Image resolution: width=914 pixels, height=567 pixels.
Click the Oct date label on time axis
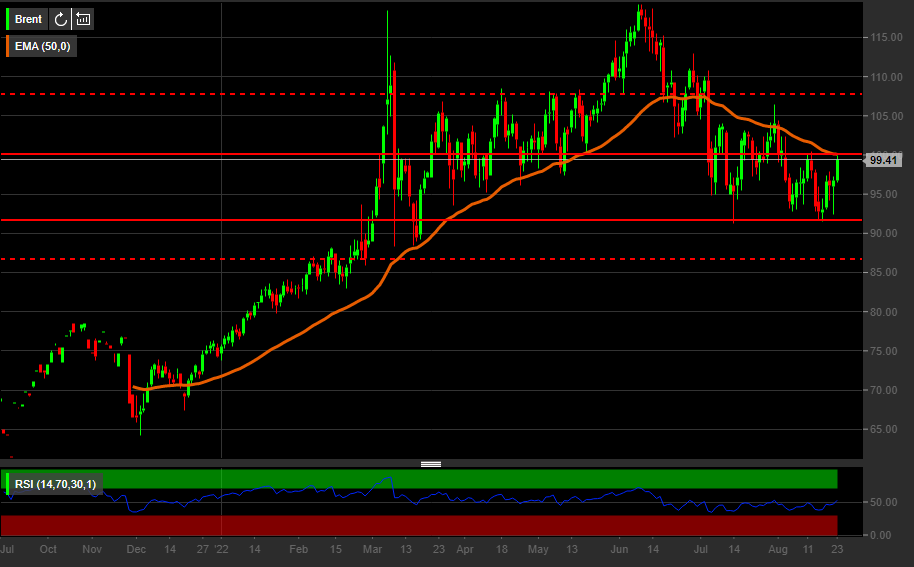pos(48,549)
